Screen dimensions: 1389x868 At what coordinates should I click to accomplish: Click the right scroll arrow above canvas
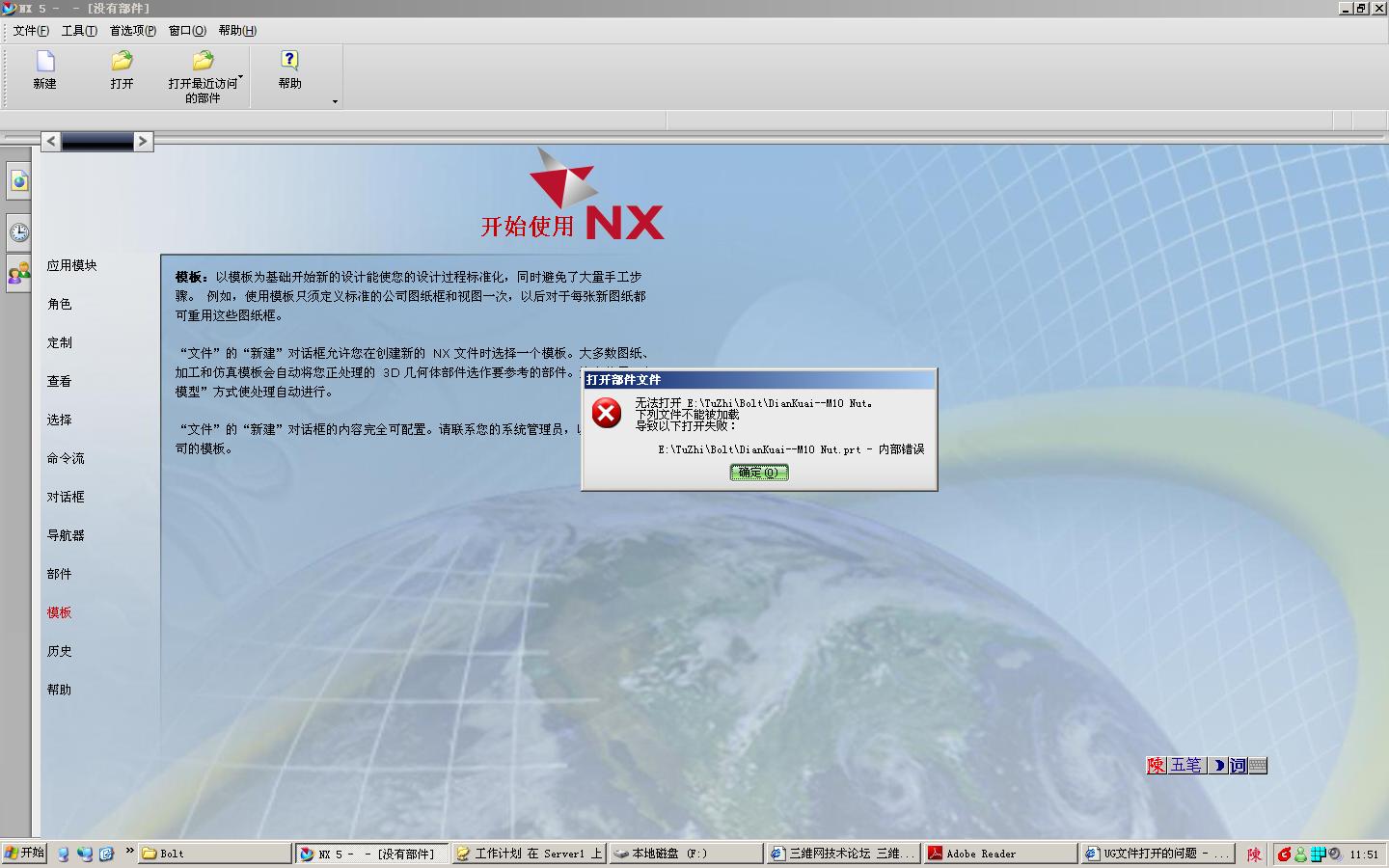pyautogui.click(x=143, y=141)
